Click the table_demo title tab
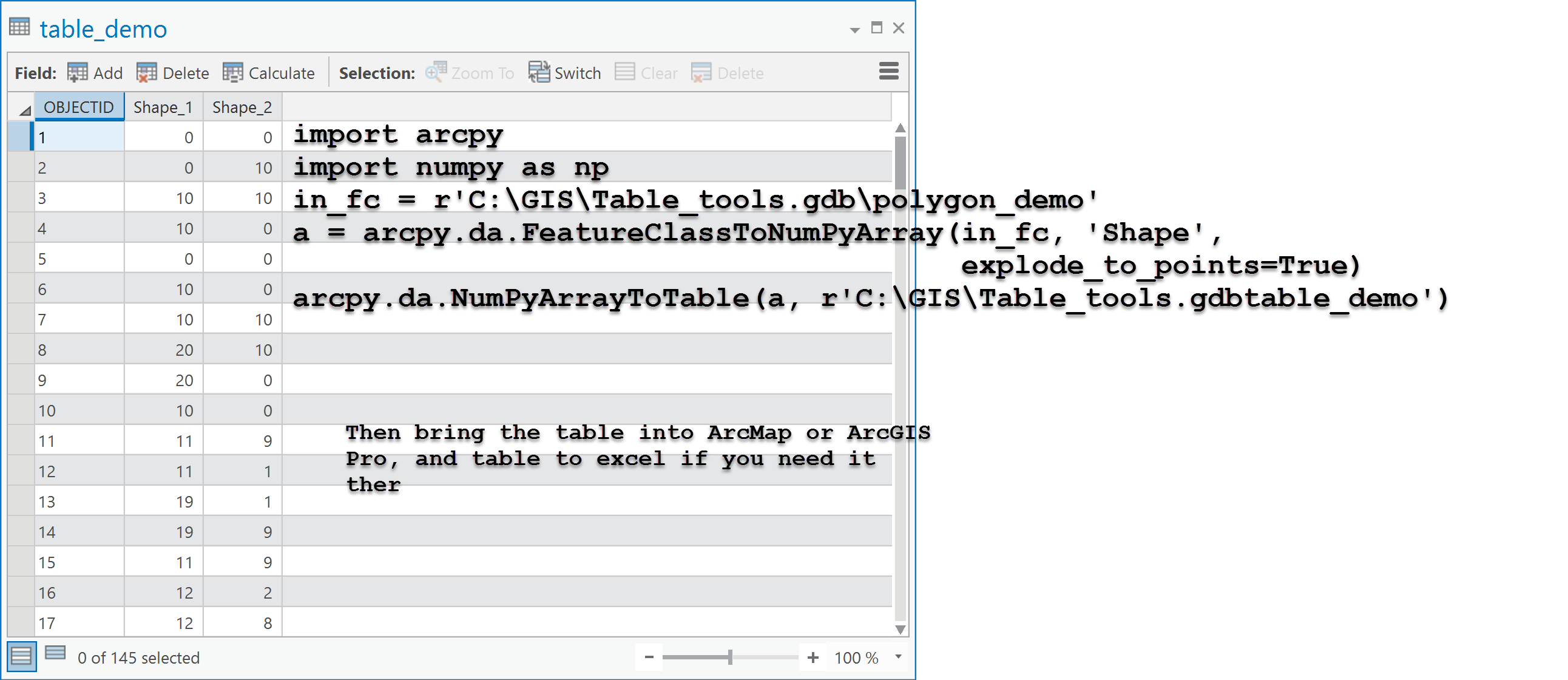This screenshot has width=1568, height=680. [103, 29]
